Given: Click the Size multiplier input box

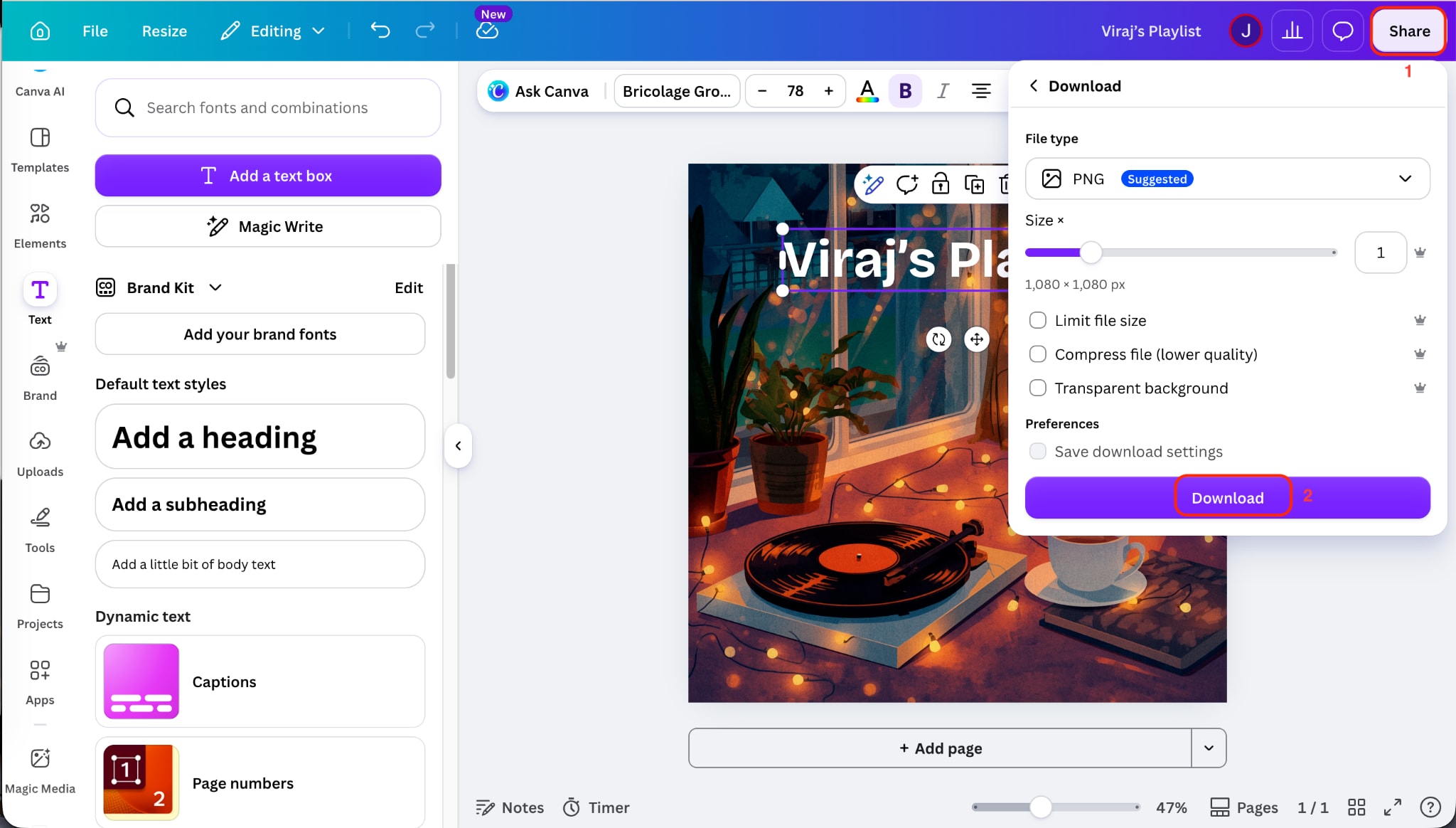Looking at the screenshot, I should coord(1381,253).
